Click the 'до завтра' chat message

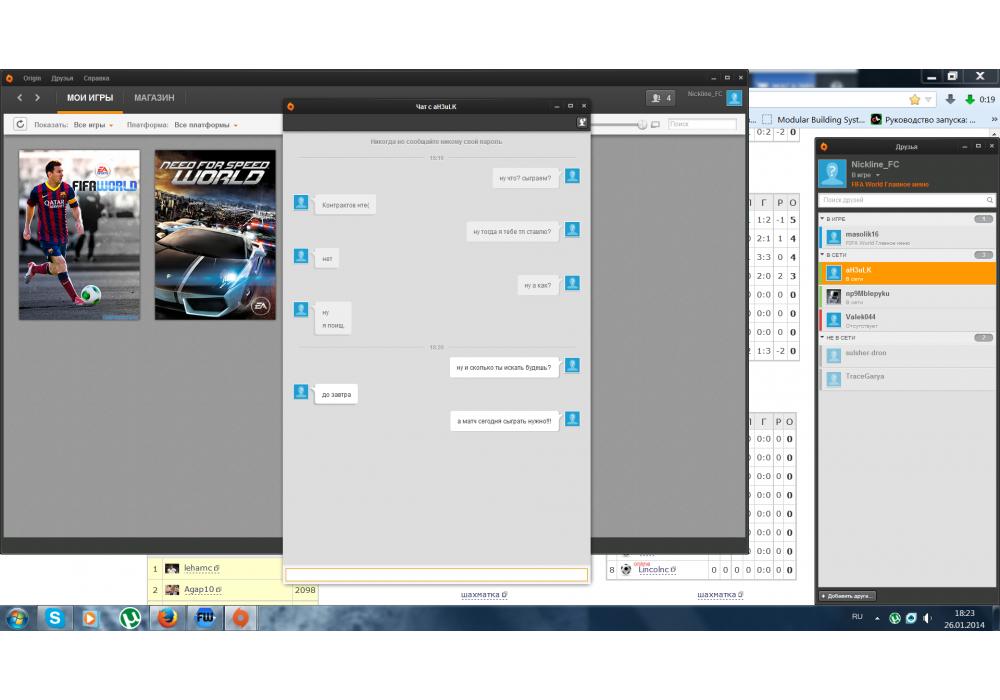coord(336,395)
